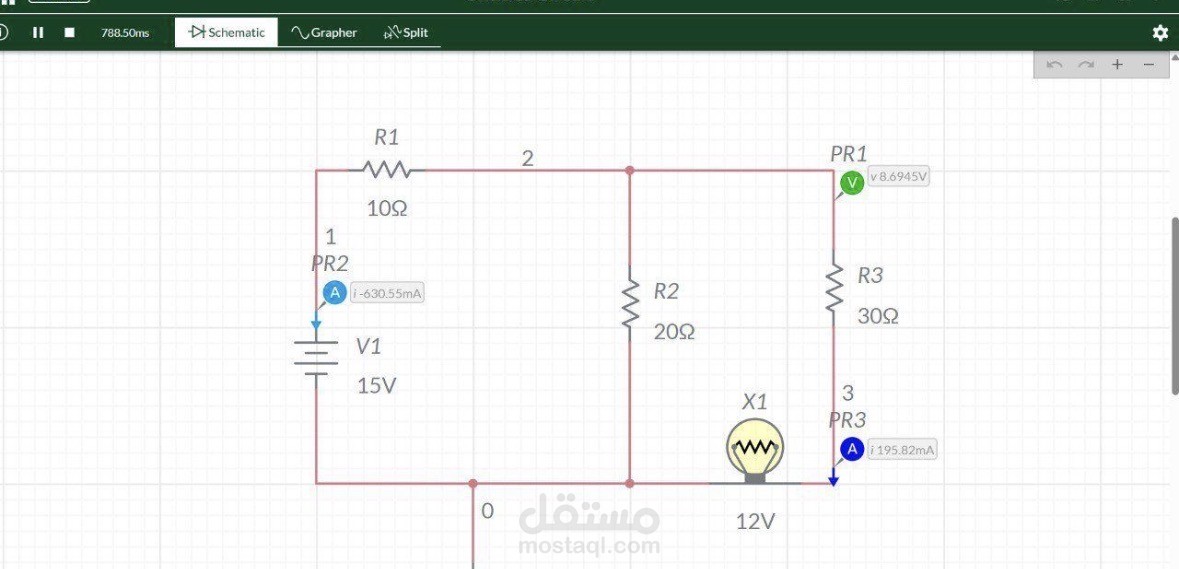Click the 15V source value

click(377, 386)
